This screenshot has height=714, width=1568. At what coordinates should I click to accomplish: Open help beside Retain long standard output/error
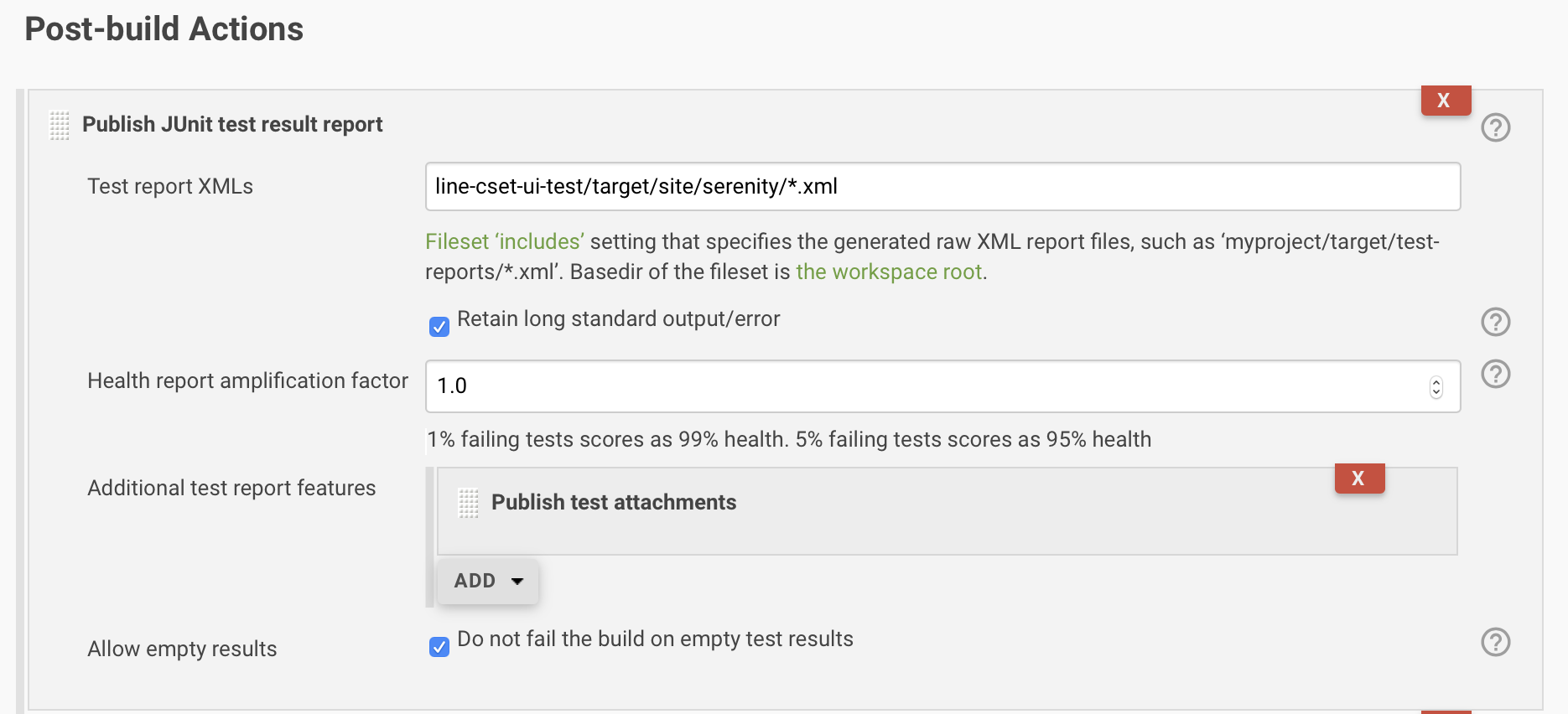click(1496, 322)
